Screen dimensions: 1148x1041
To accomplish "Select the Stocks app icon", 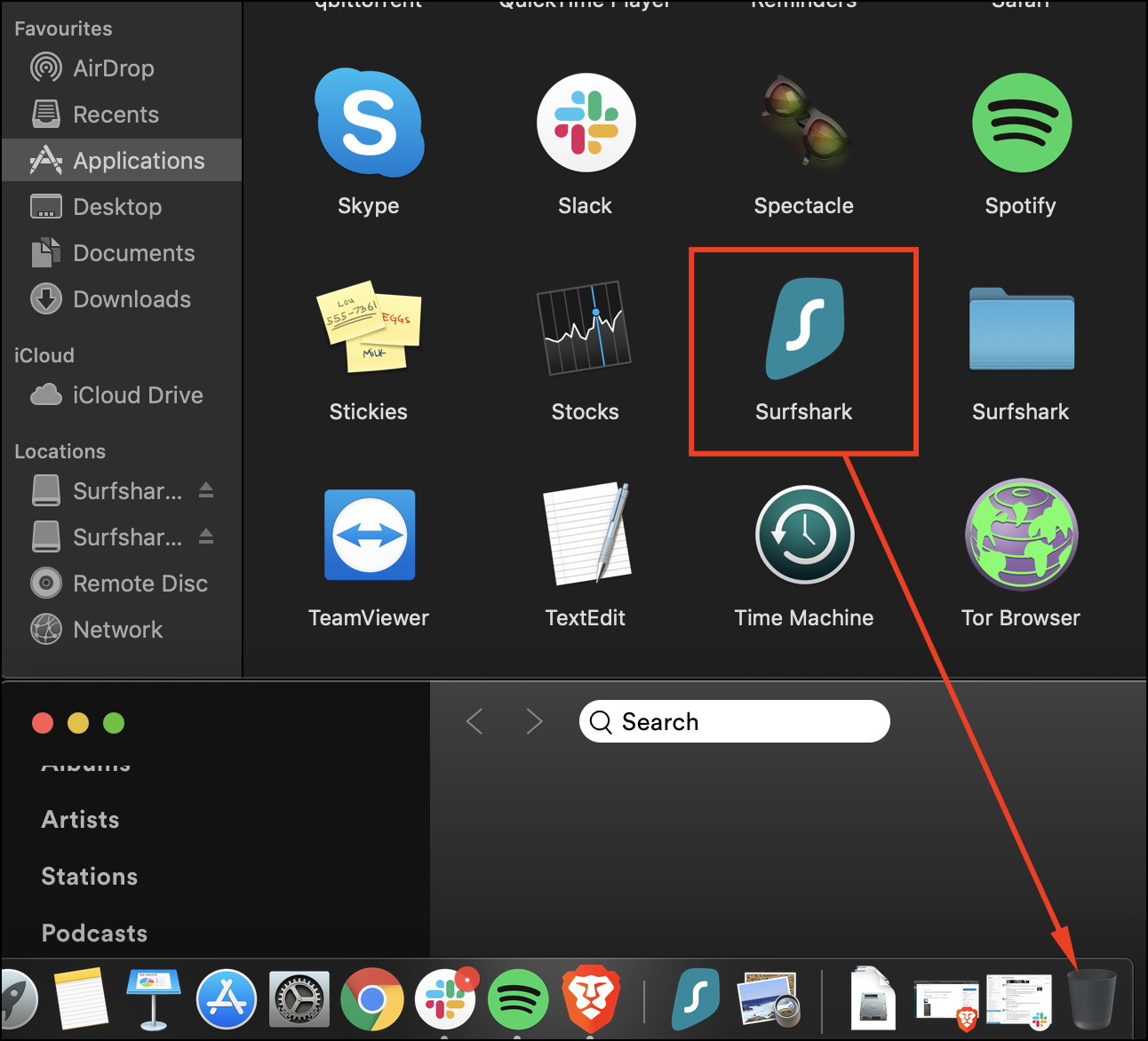I will click(585, 329).
